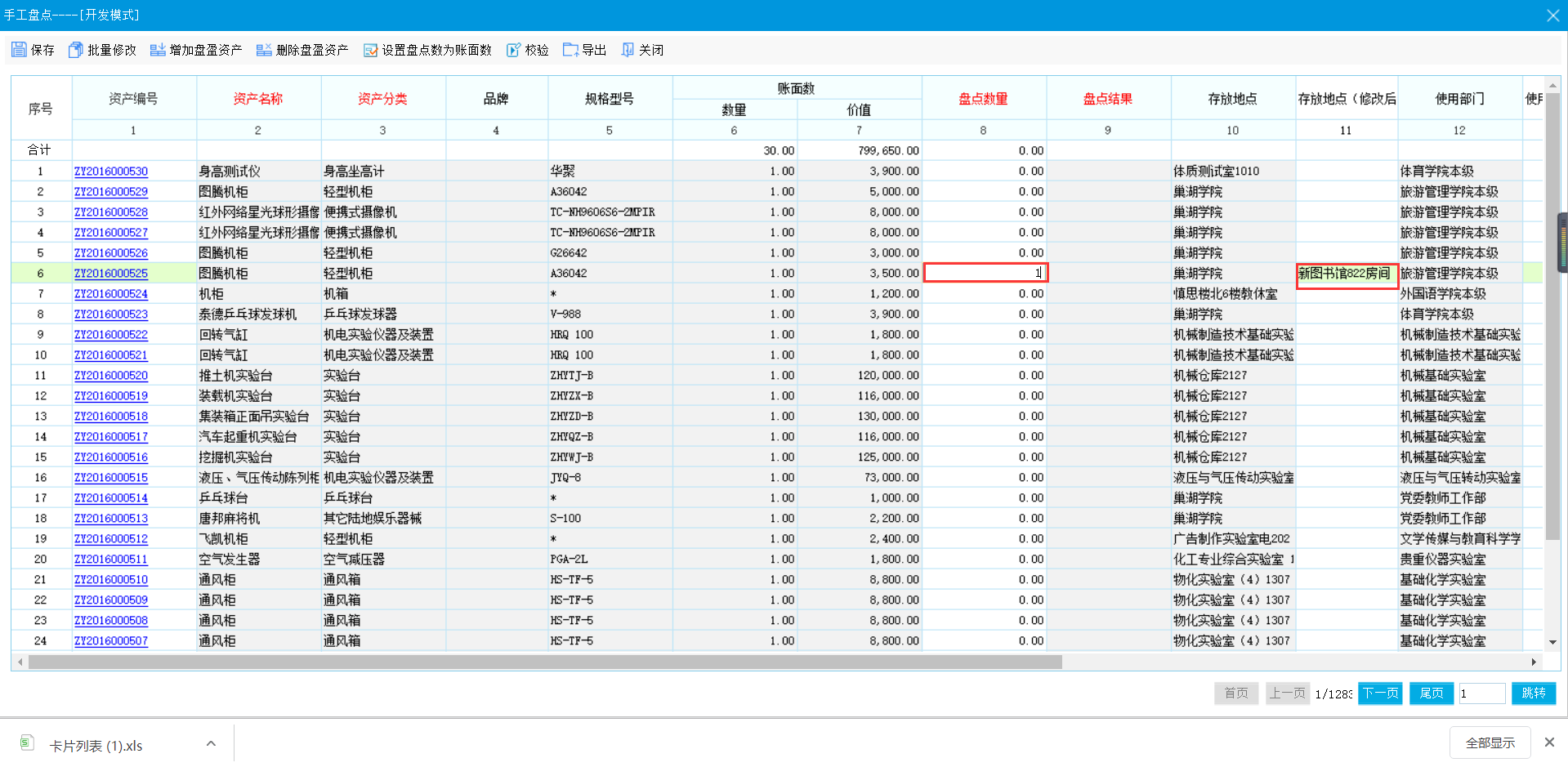Screen dimensions: 1568x767
Task: Open asset link ZY2016000530
Action: [x=111, y=172]
